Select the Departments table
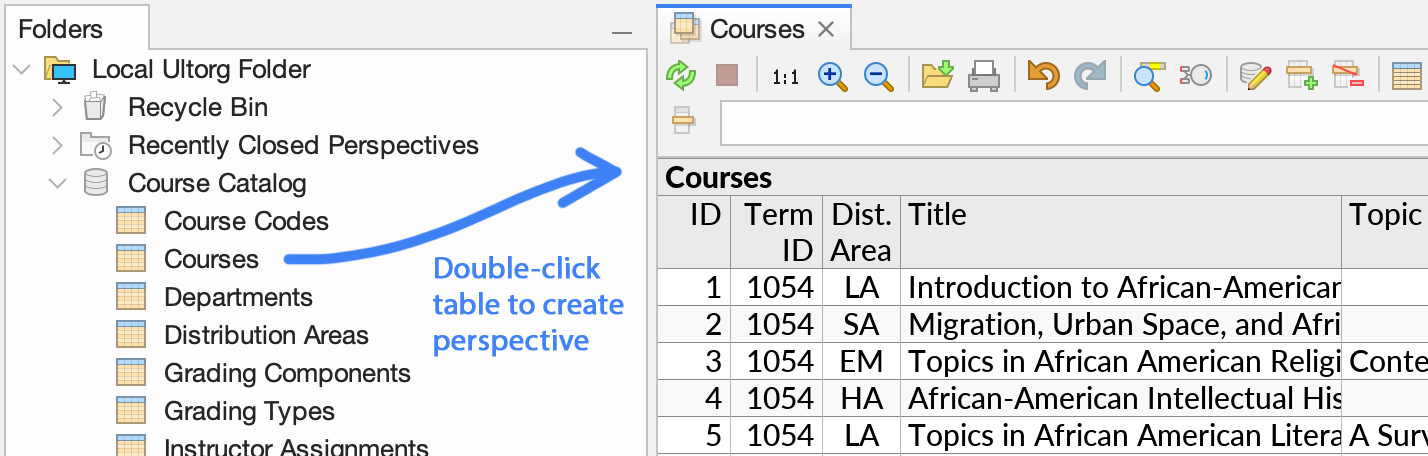The image size is (1428, 456). pyautogui.click(x=238, y=297)
